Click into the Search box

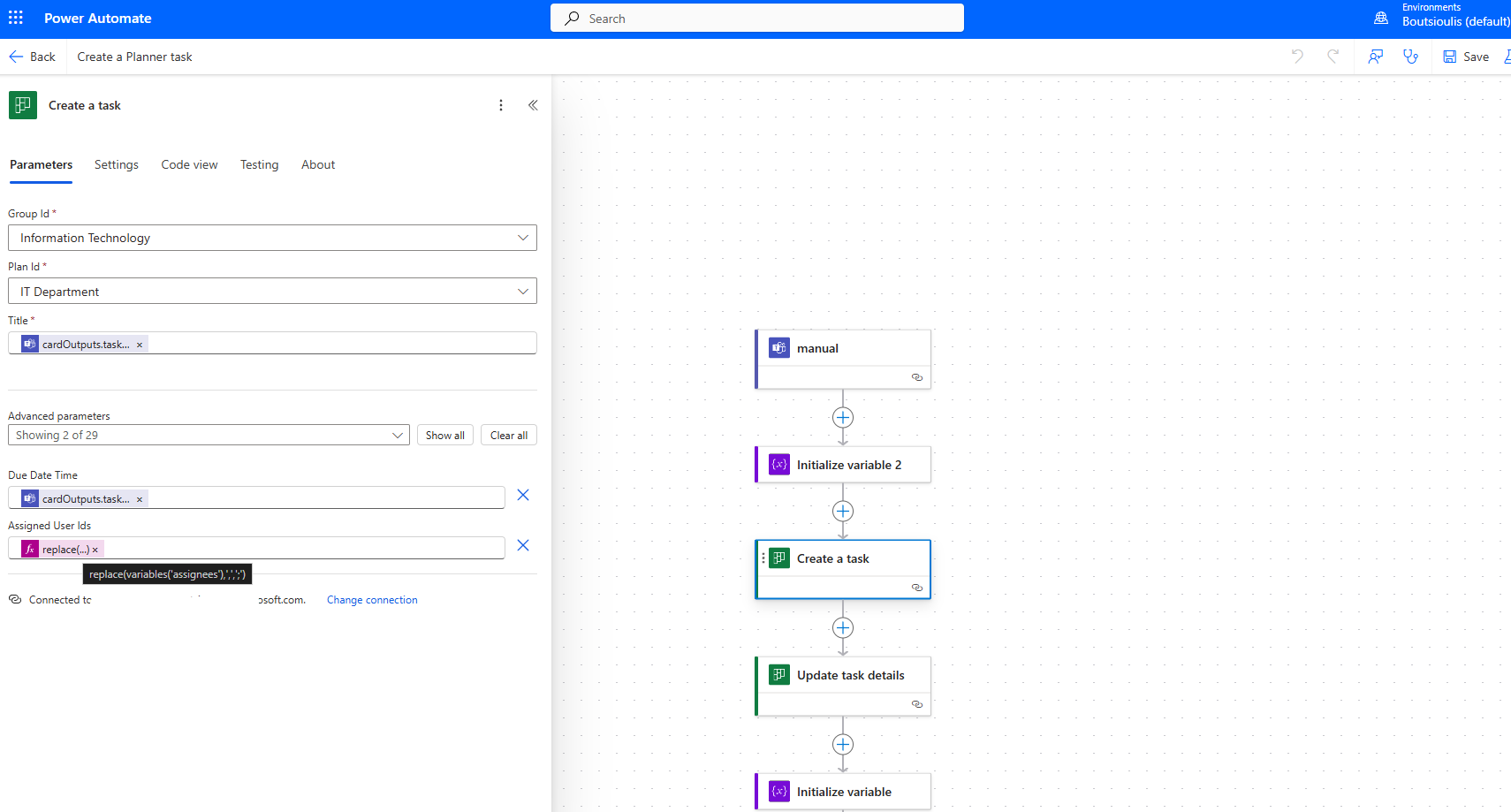coord(757,19)
